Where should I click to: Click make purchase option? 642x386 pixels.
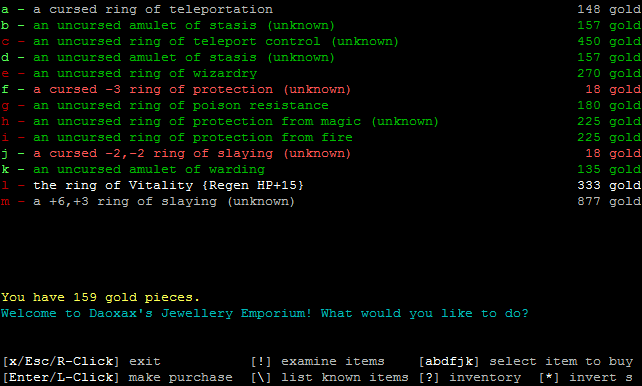(118, 377)
